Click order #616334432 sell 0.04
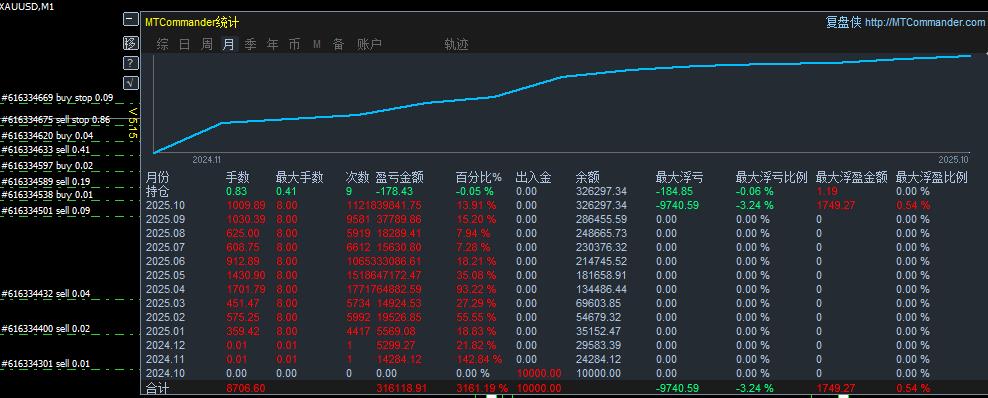 tap(46, 293)
